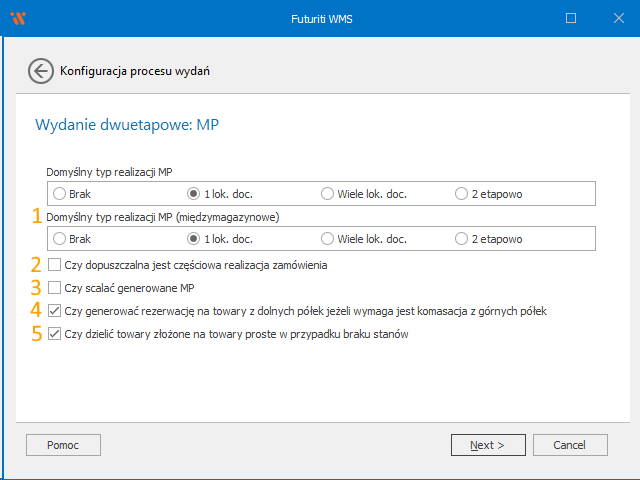Click the Futuriti WMS app logo icon
The width and height of the screenshot is (640, 480).
coord(16,18)
